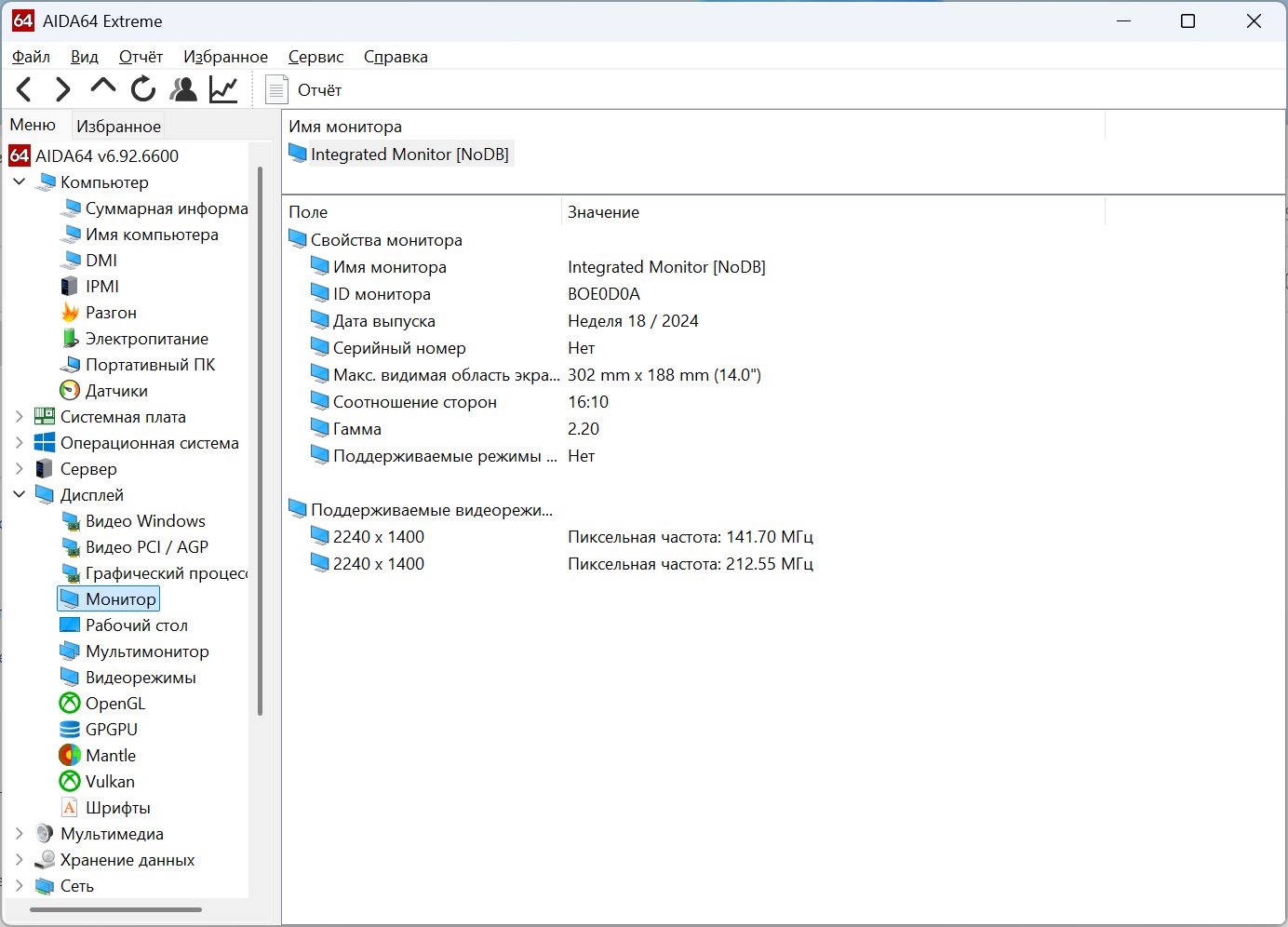The image size is (1288, 927).
Task: Open the graph chart toolbar icon
Action: coord(223,89)
